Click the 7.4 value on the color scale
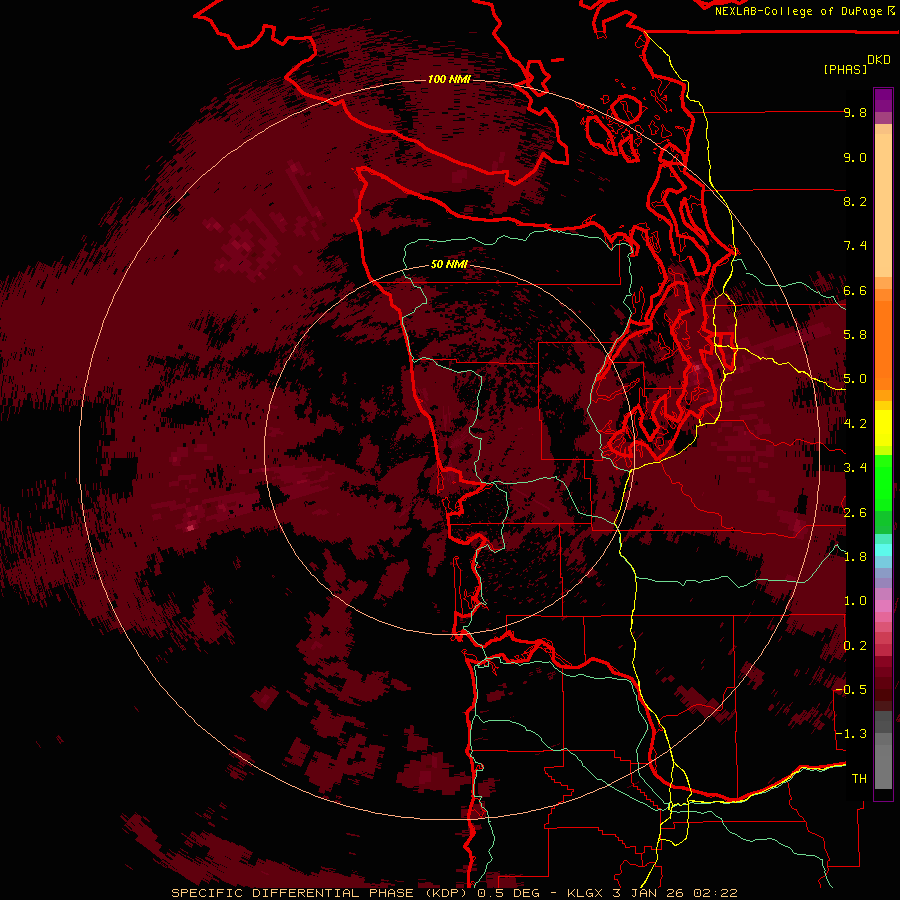 pos(855,246)
